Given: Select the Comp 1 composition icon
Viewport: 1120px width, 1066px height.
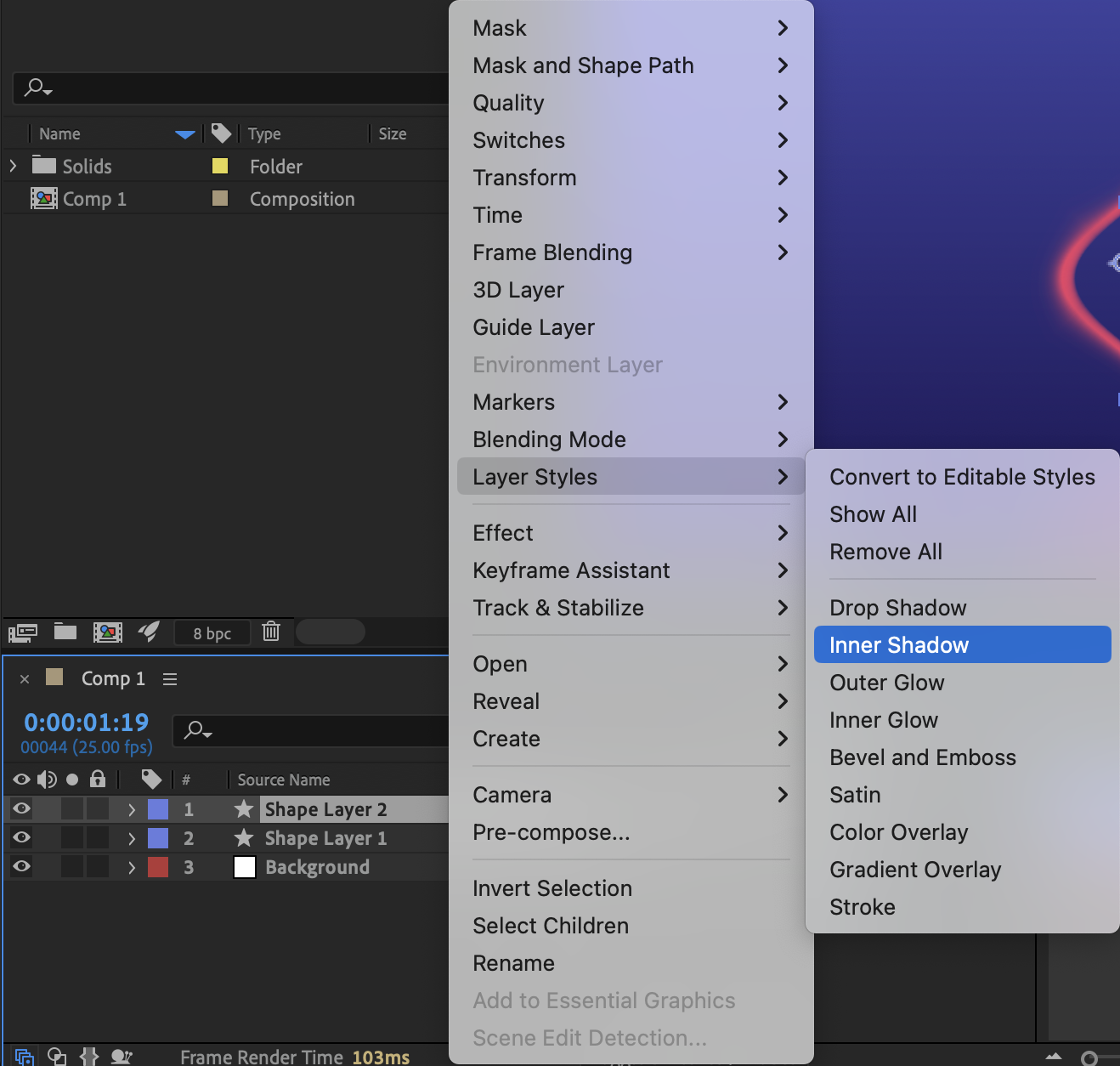Looking at the screenshot, I should (44, 198).
